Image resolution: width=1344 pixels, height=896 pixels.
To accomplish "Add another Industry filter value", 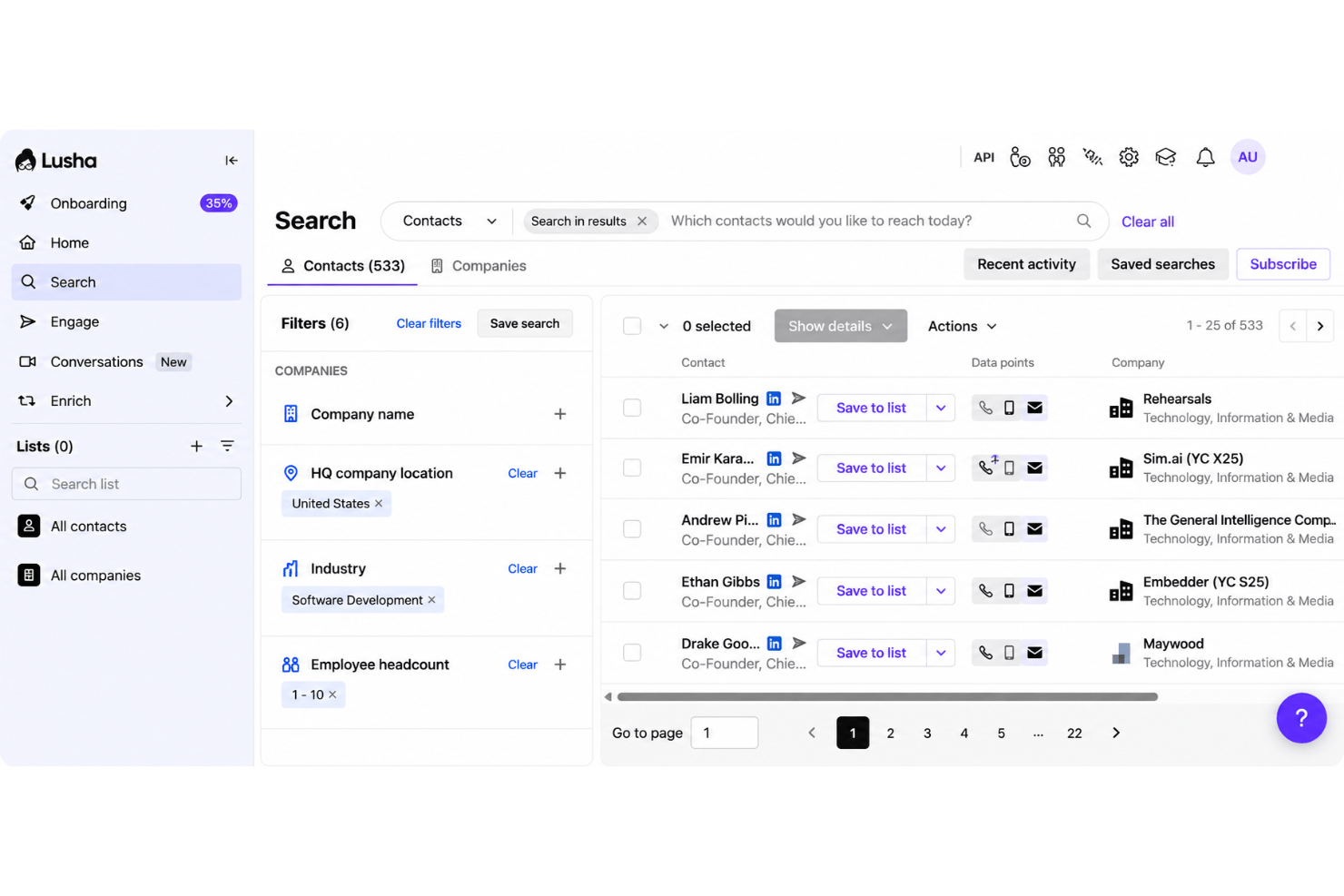I will tap(560, 568).
